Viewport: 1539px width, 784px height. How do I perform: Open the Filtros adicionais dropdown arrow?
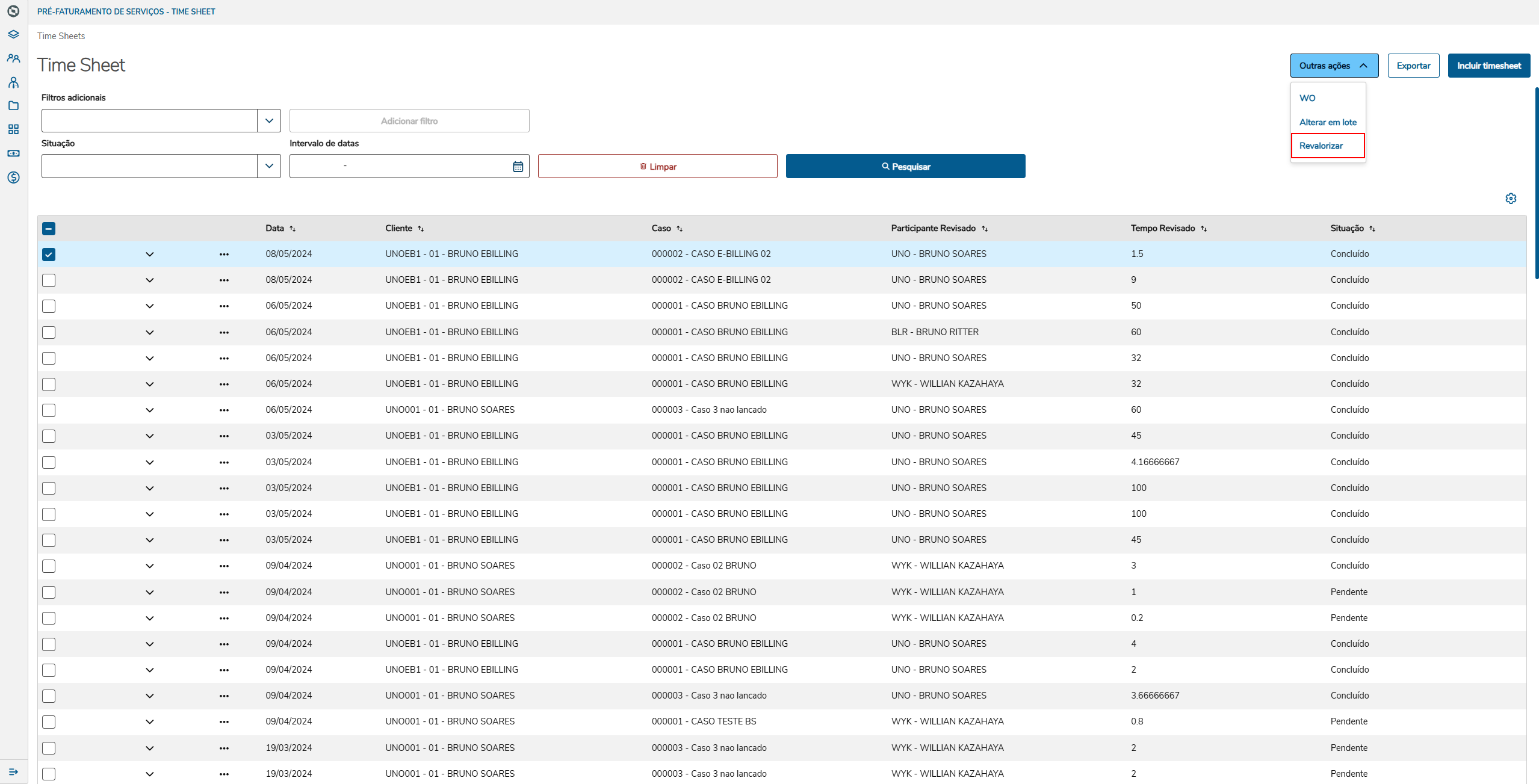(x=269, y=121)
